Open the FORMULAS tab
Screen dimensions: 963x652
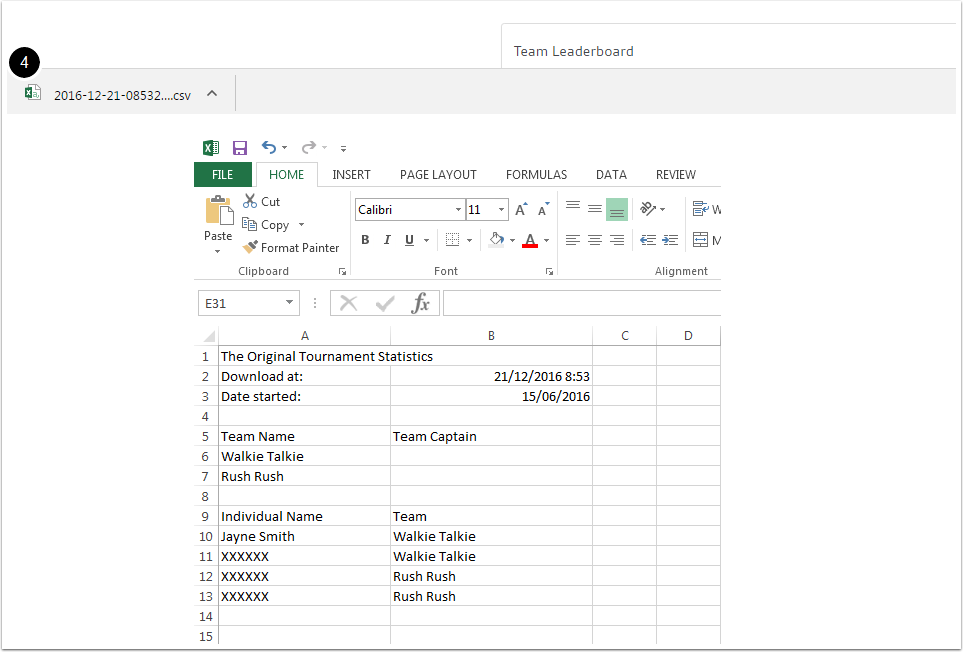[x=536, y=174]
